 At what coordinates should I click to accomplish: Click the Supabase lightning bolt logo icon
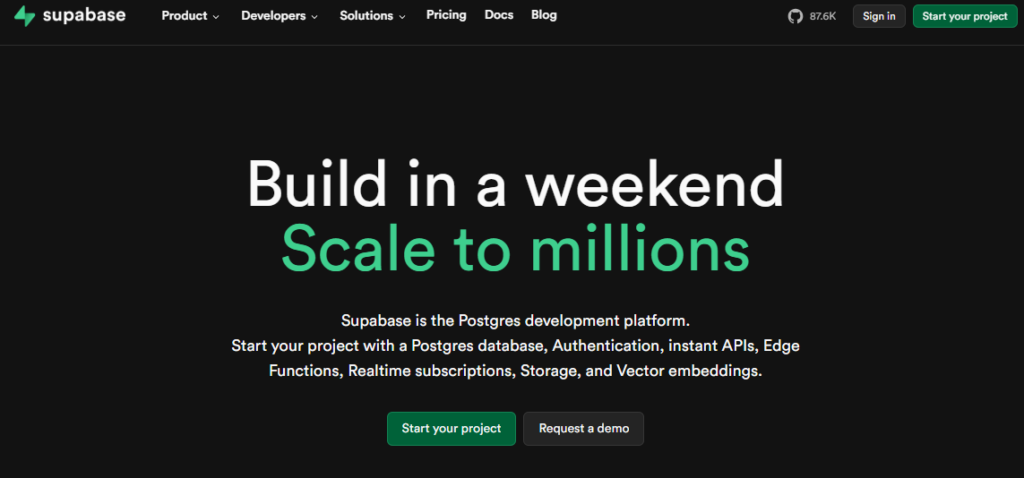[x=25, y=16]
